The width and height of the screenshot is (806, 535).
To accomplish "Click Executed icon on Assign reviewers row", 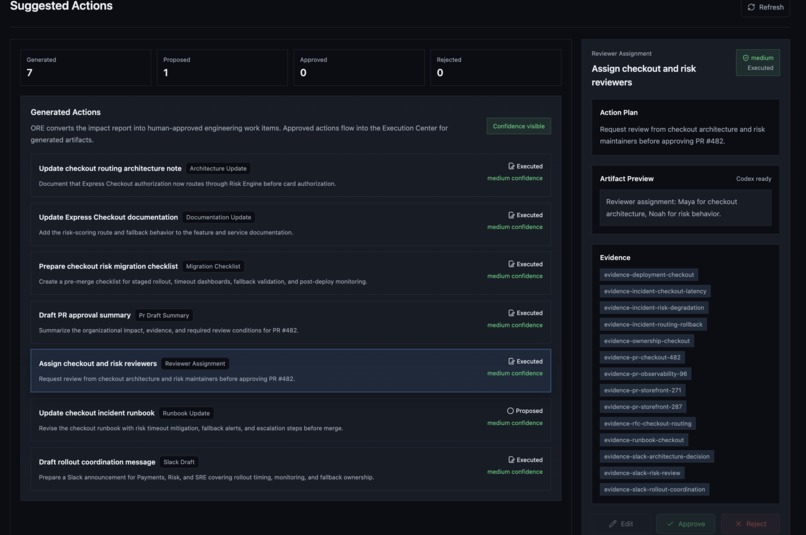I will click(x=511, y=361).
